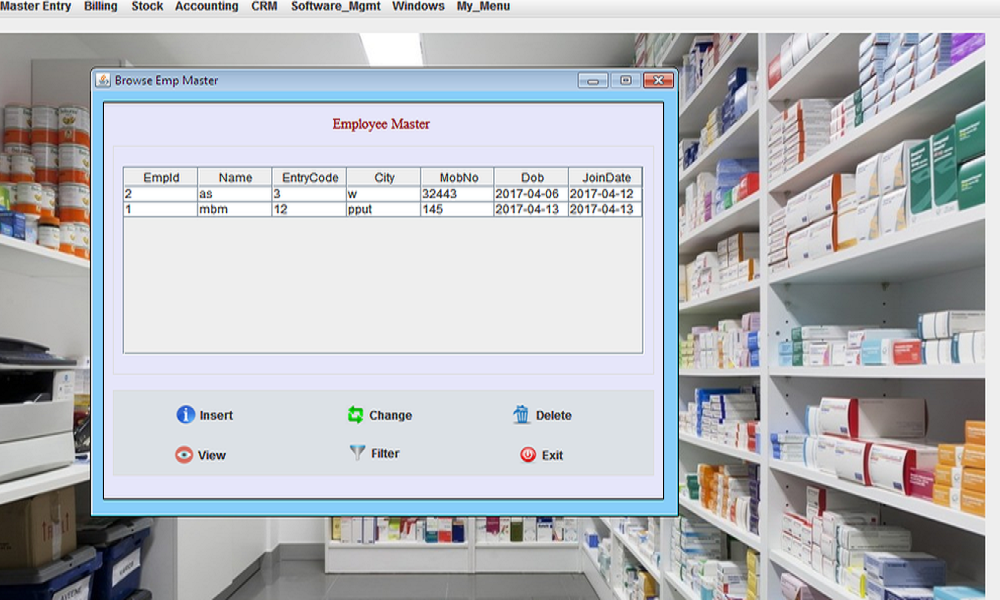The image size is (1000, 600).
Task: Sort by the EmpId column header
Action: click(x=161, y=178)
